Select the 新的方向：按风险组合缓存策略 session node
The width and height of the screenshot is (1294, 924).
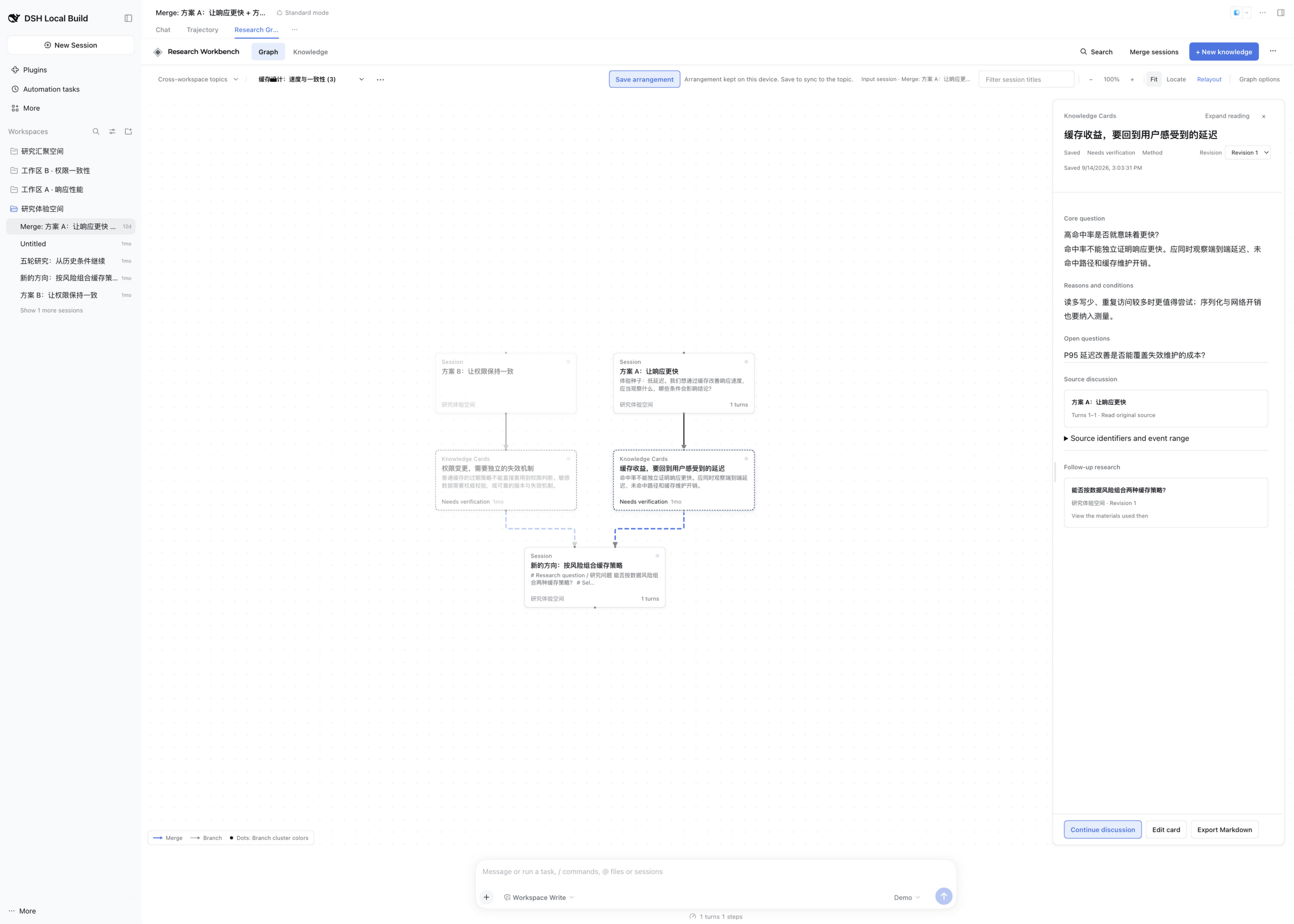[594, 577]
